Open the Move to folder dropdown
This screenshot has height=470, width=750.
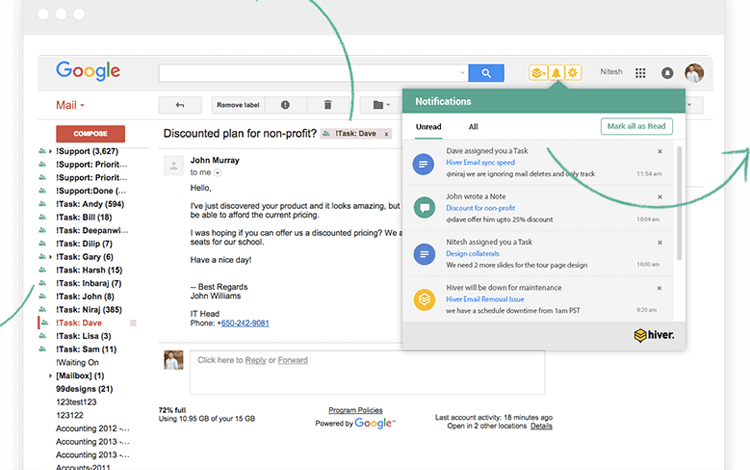[x=381, y=105]
